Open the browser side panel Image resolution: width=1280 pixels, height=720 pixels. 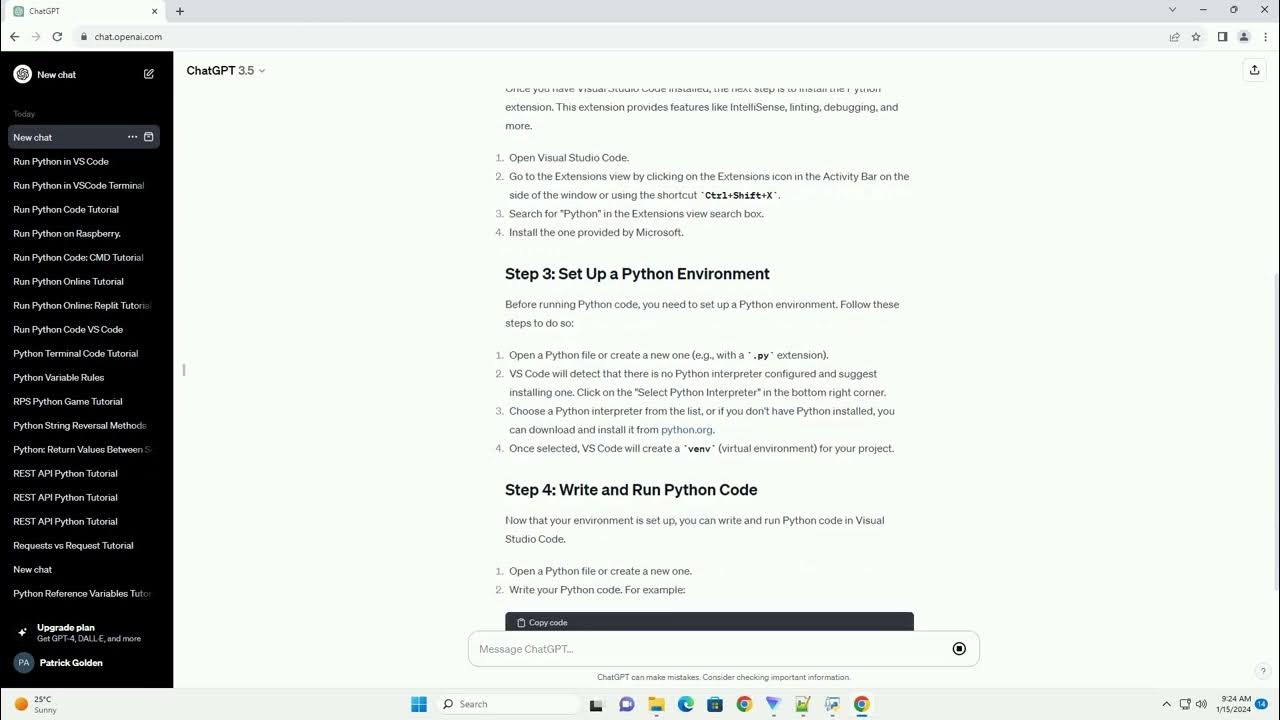[1222, 37]
